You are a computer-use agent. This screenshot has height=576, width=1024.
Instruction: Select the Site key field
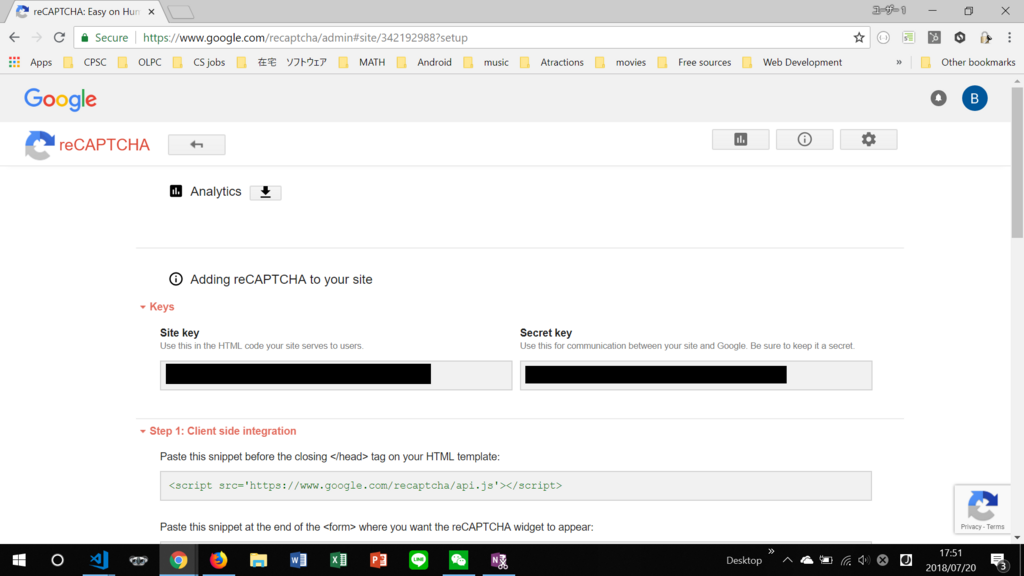[336, 375]
